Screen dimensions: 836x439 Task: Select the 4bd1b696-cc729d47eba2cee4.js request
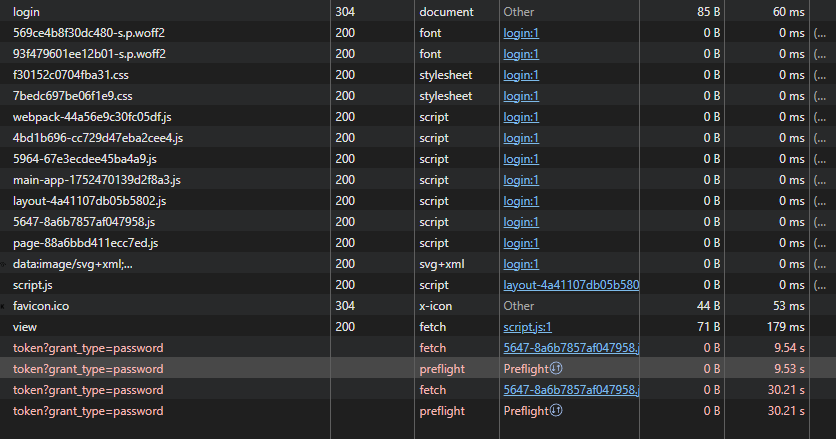(98, 138)
